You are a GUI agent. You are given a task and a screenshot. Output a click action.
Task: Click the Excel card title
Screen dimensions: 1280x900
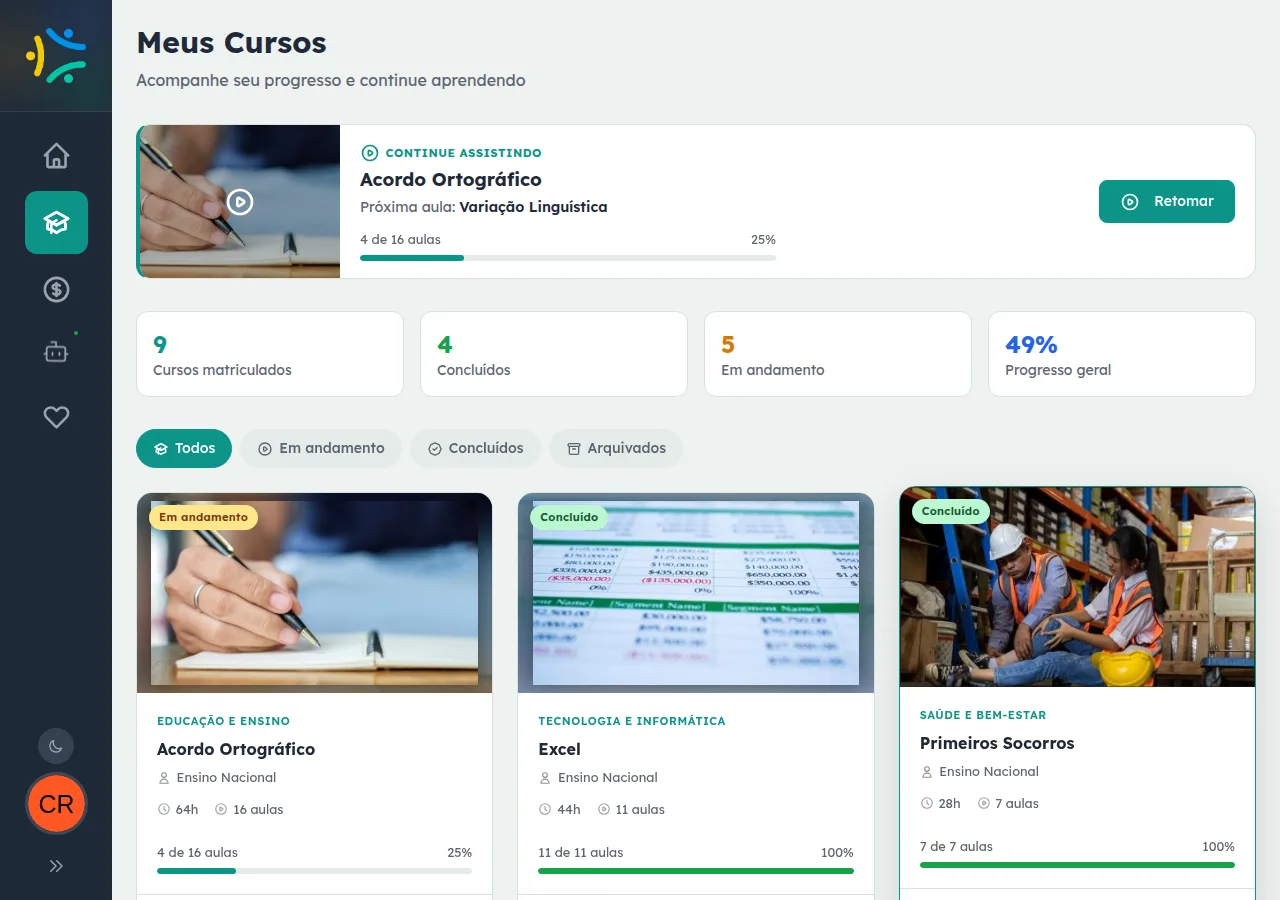(x=559, y=749)
